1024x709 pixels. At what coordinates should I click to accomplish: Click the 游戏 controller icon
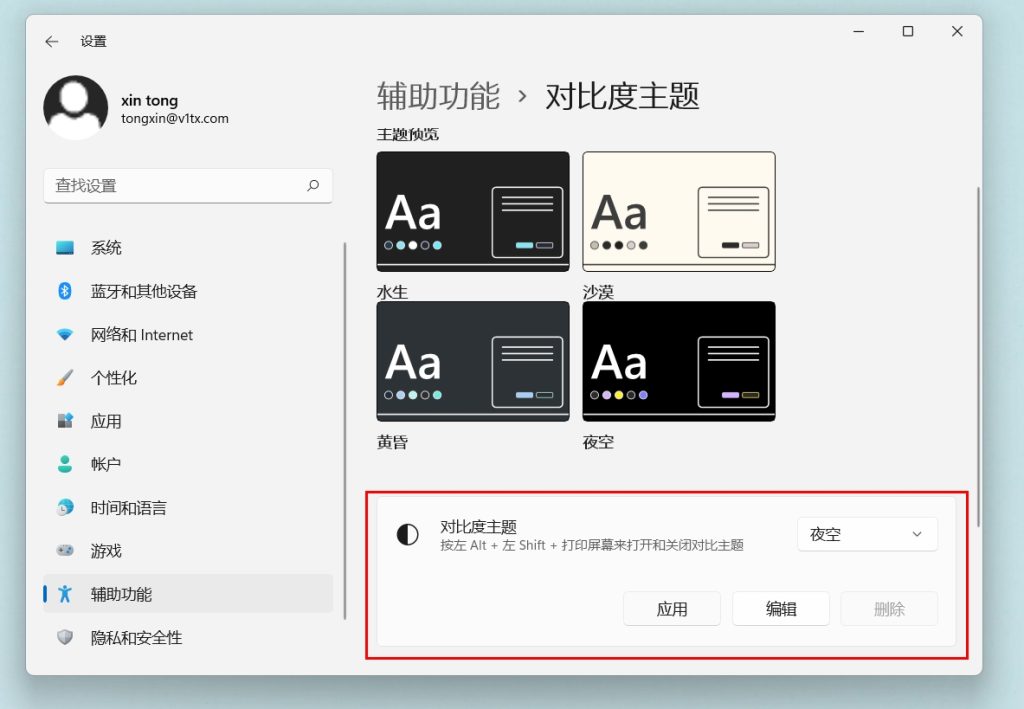click(65, 551)
